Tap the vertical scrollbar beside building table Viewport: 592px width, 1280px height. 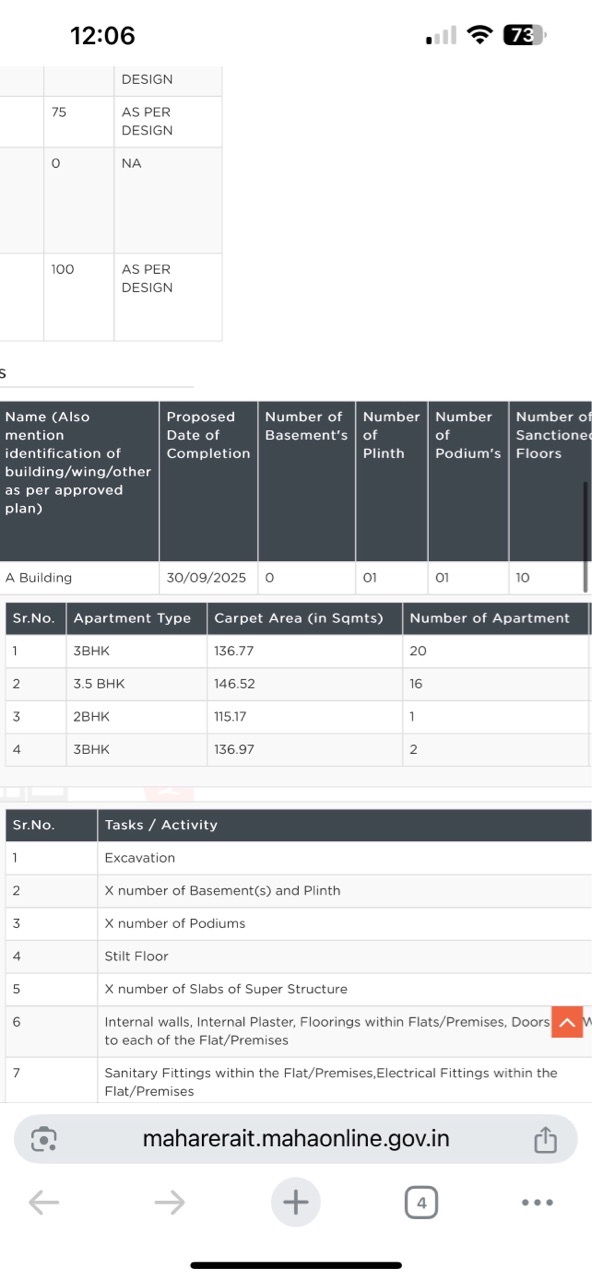[586, 537]
